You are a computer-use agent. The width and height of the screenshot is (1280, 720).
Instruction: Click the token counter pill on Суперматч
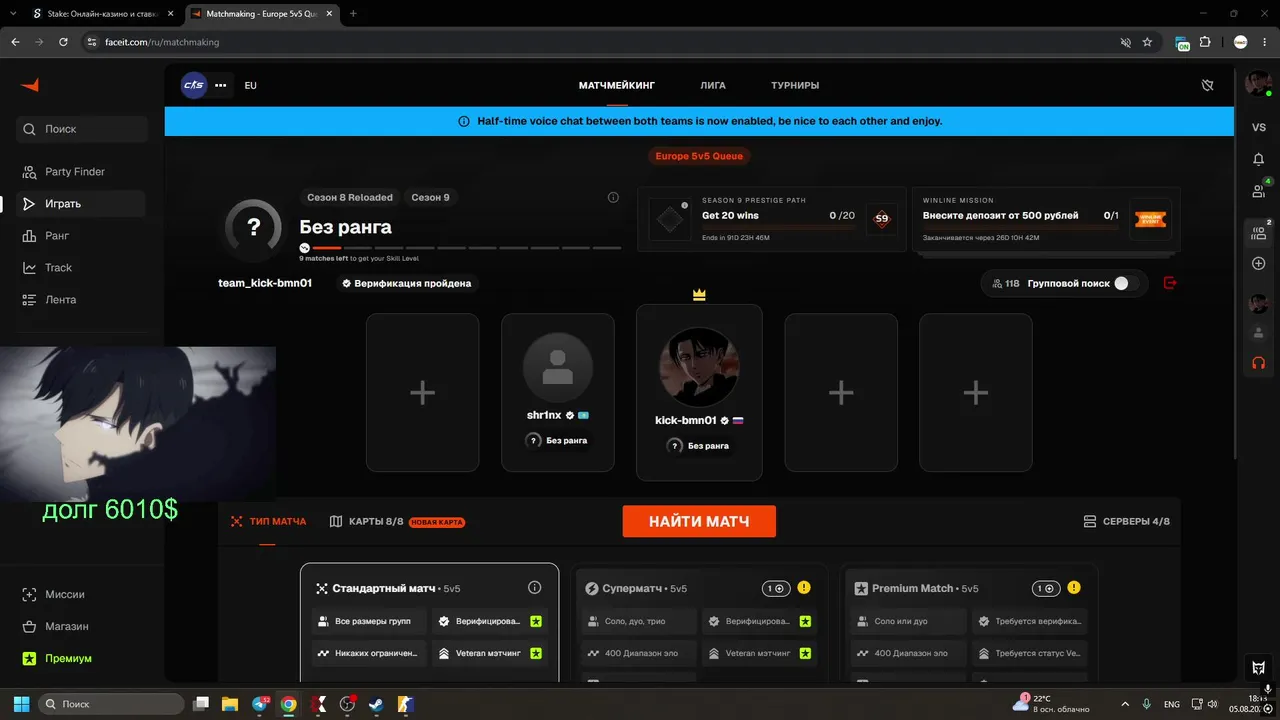pyautogui.click(x=776, y=588)
